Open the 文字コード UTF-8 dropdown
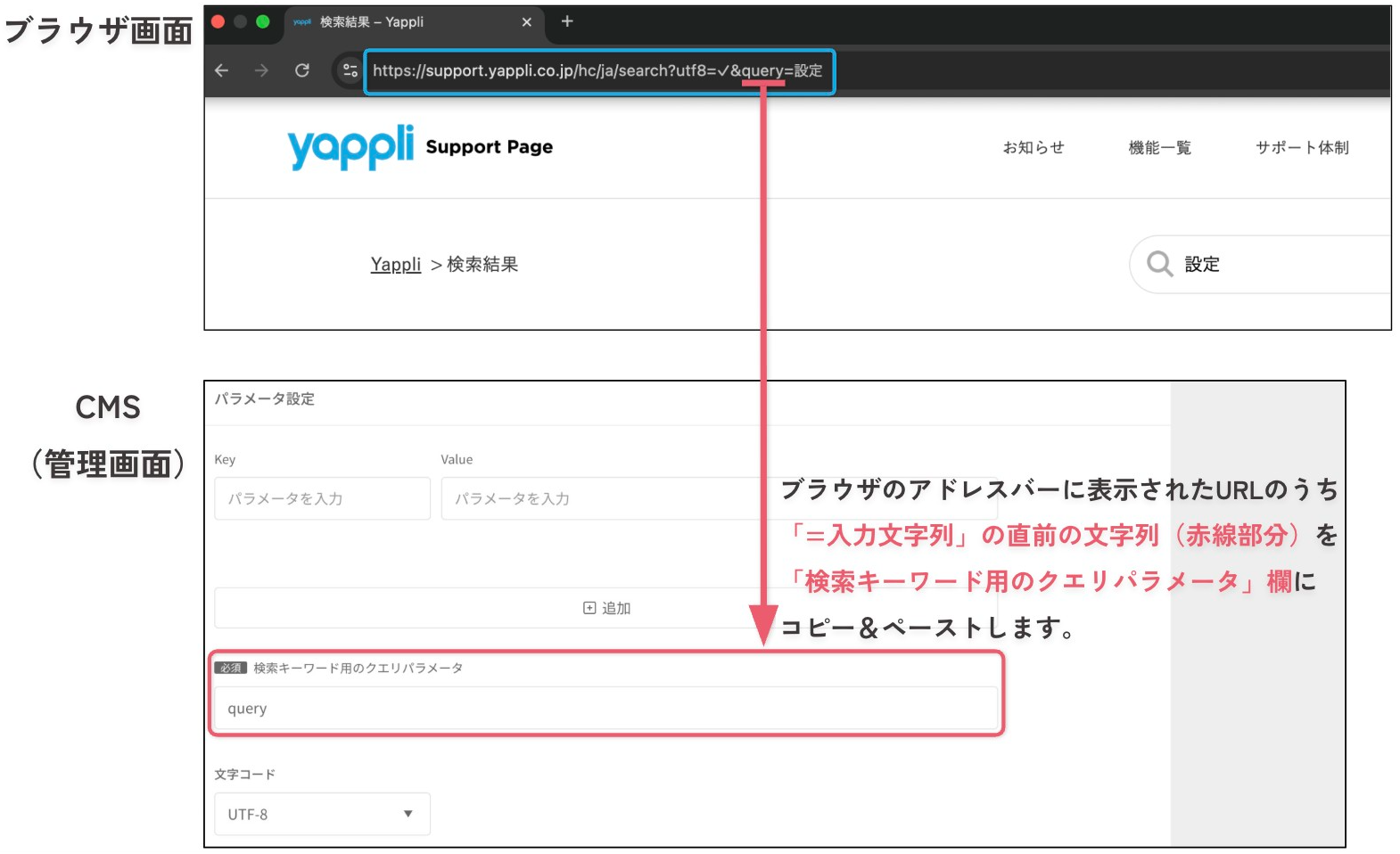The image size is (1400, 854). (322, 814)
